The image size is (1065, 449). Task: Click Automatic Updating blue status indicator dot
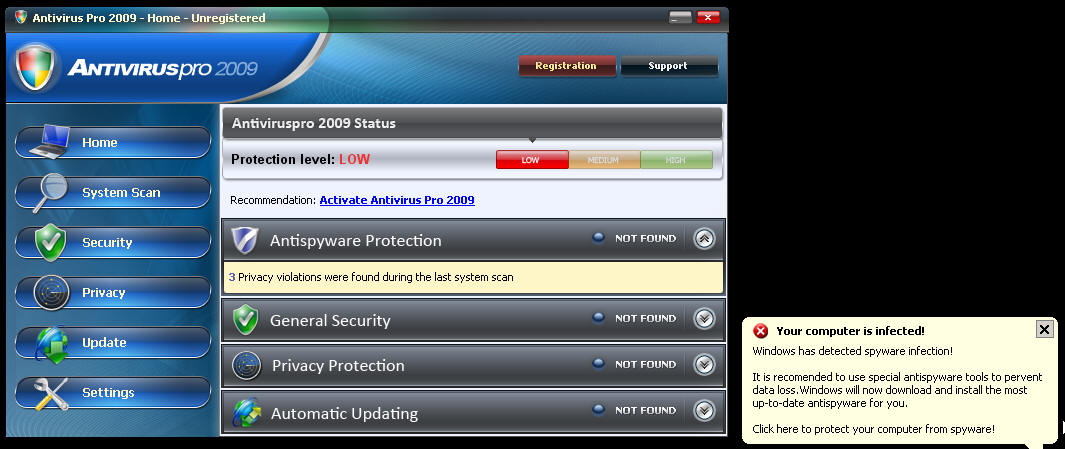pos(598,410)
